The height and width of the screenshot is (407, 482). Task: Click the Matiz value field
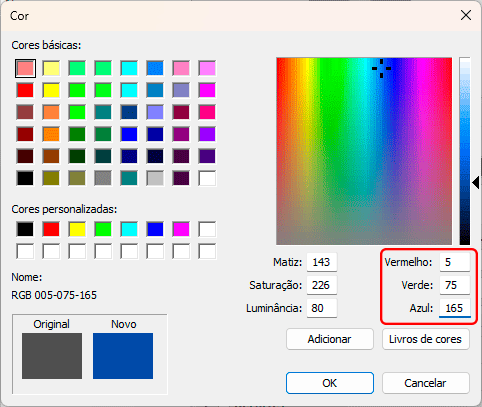322,262
